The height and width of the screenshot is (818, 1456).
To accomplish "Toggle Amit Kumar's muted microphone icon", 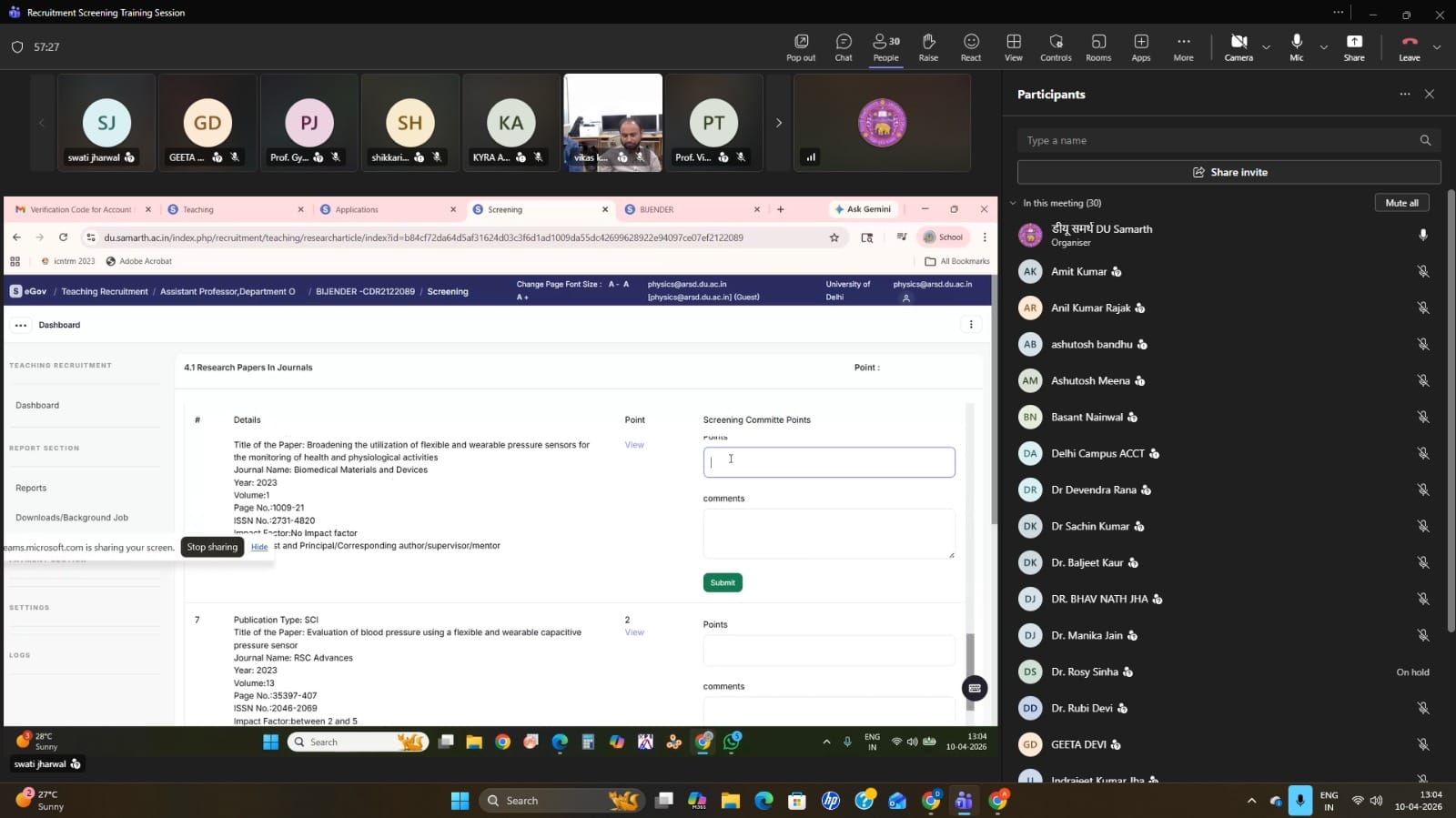I will [x=1422, y=272].
